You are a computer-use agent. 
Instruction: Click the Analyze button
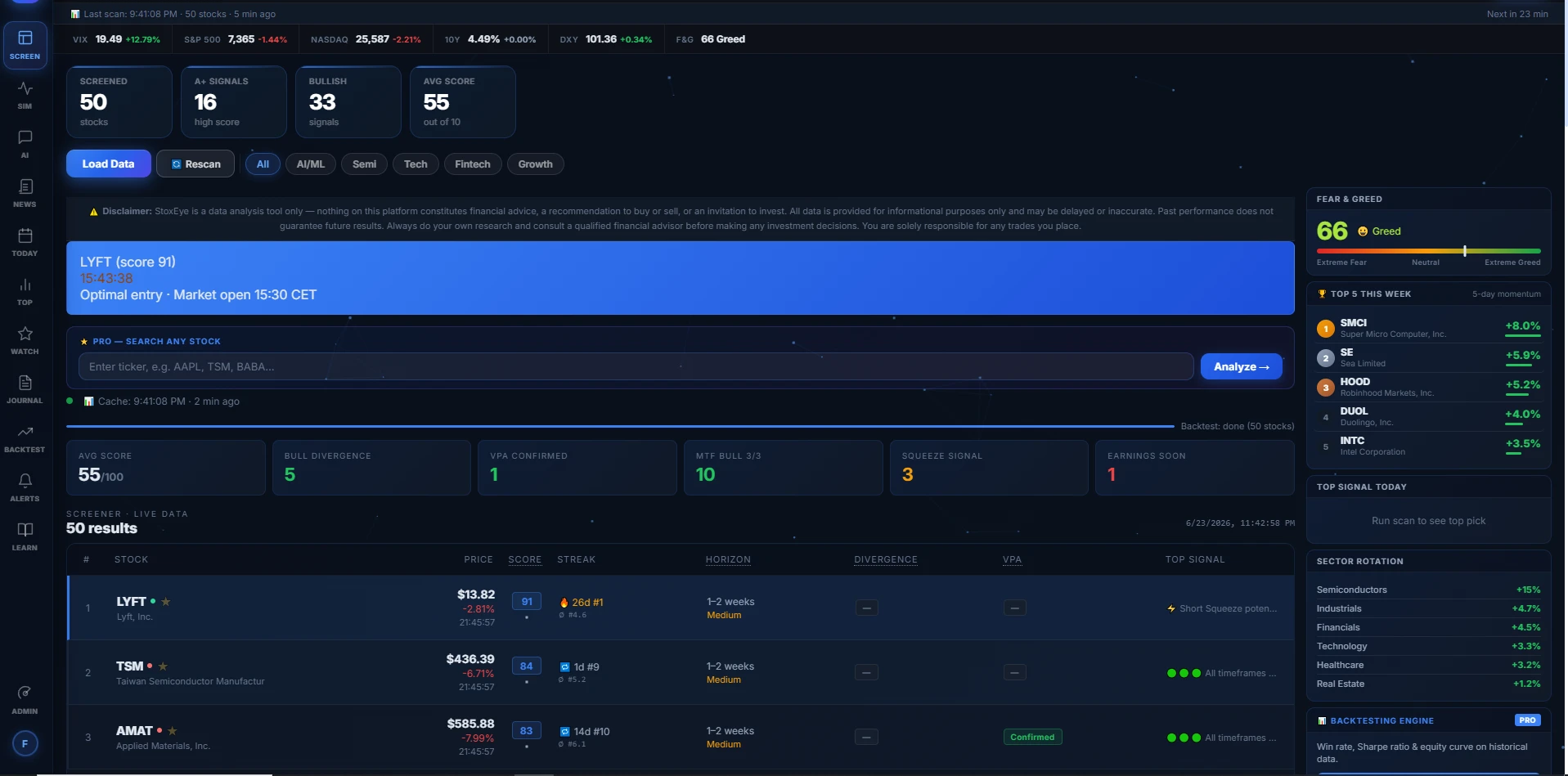coord(1241,366)
